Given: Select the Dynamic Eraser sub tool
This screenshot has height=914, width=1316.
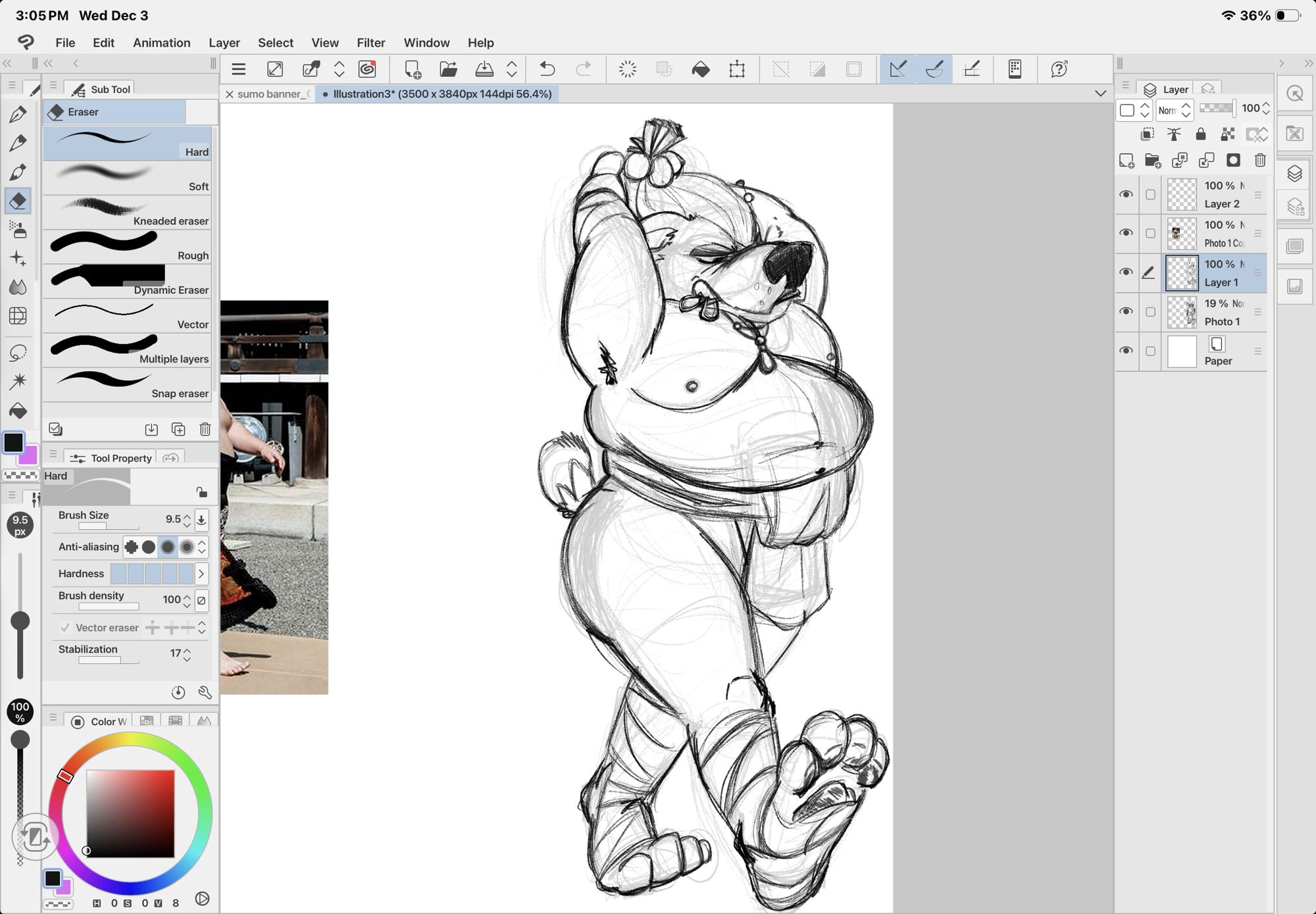Looking at the screenshot, I should click(x=128, y=281).
